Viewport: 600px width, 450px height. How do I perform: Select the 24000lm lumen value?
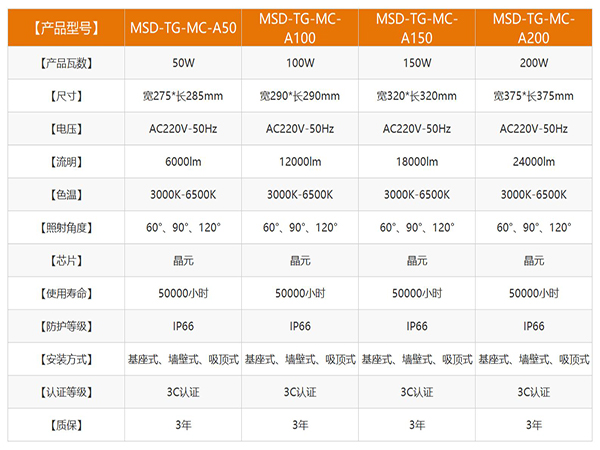(x=534, y=162)
